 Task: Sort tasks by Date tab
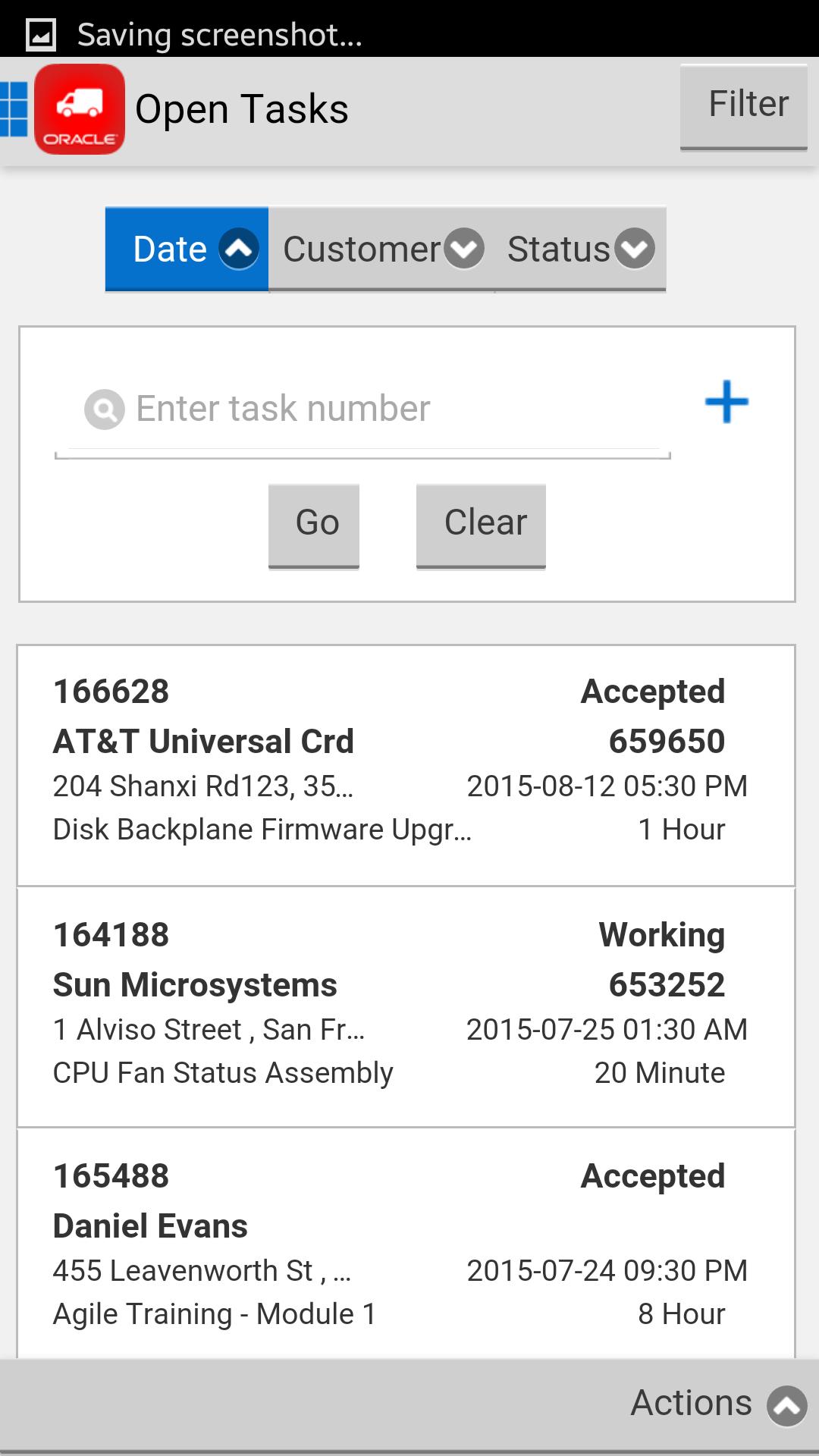click(170, 249)
